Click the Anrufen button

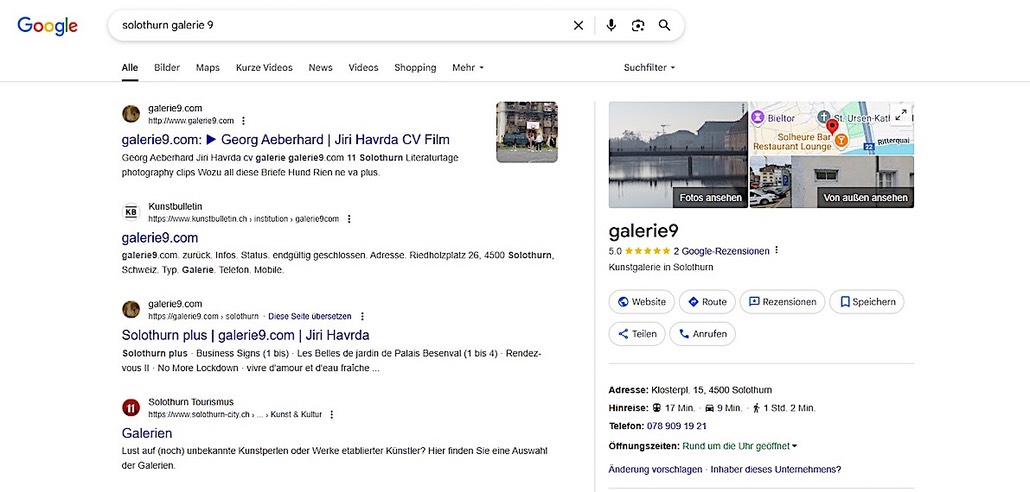(702, 334)
